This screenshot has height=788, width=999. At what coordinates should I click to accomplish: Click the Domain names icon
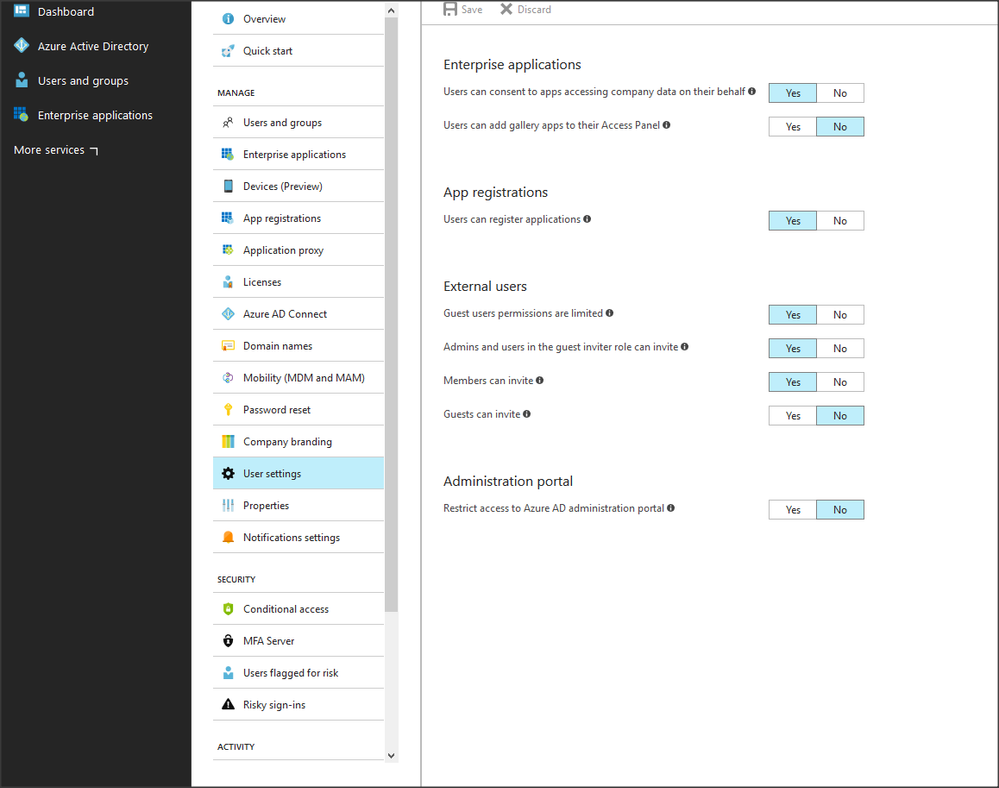227,345
